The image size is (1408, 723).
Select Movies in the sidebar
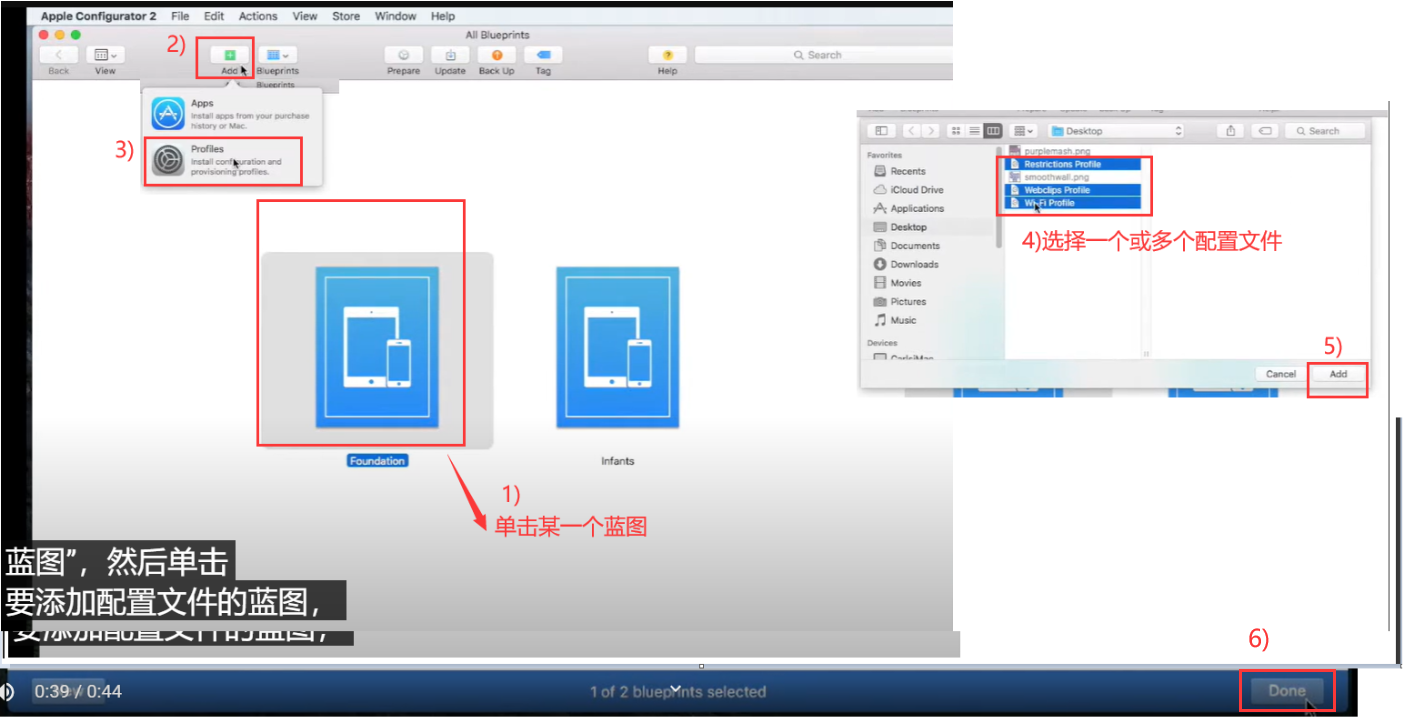[897, 283]
